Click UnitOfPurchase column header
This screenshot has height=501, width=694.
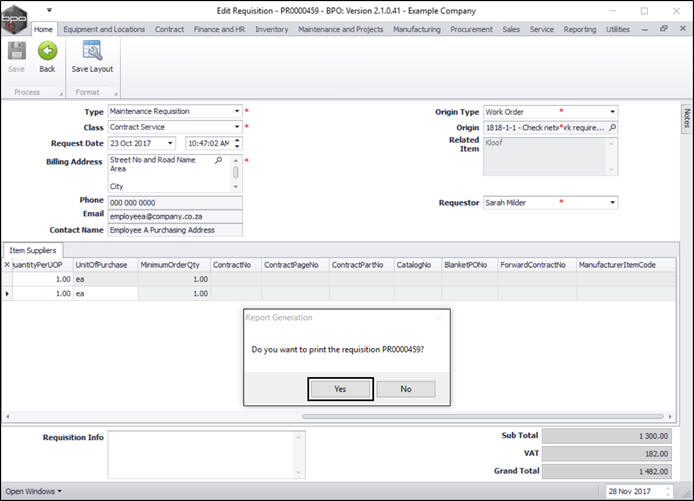[105, 265]
